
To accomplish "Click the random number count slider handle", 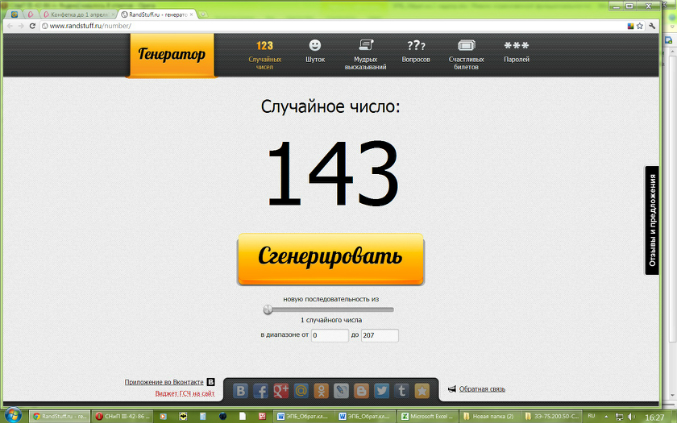I will pos(268,310).
